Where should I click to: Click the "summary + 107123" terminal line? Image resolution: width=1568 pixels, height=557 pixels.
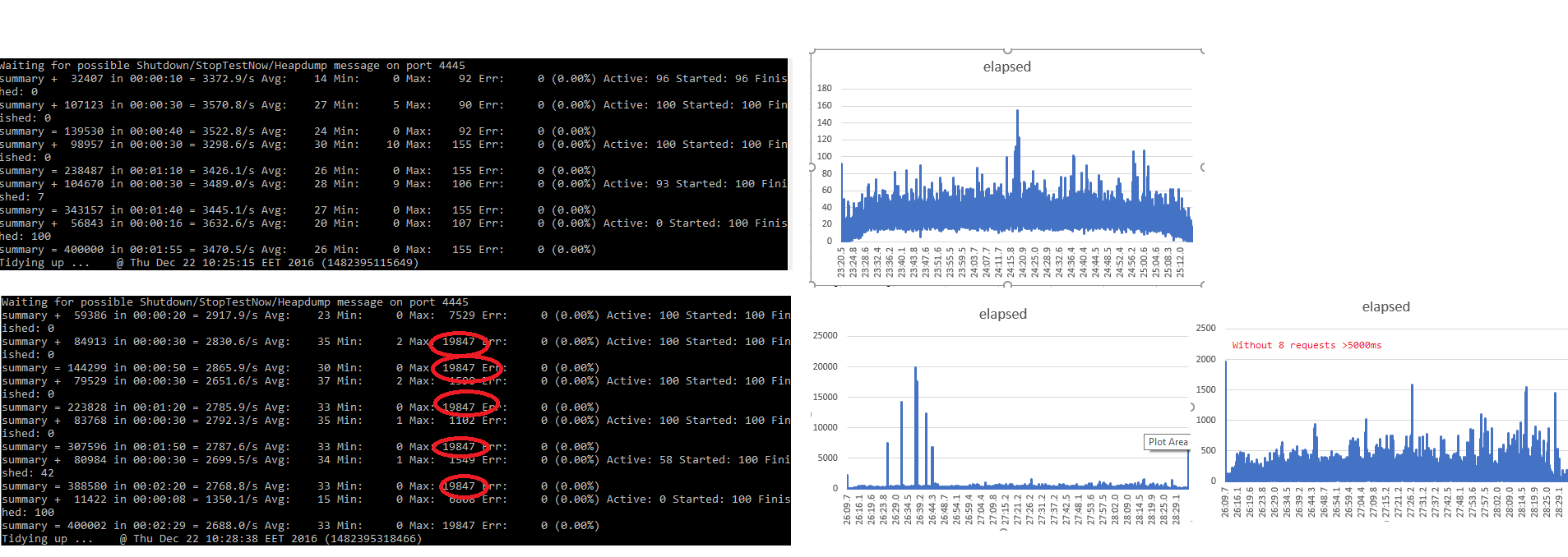[394, 105]
